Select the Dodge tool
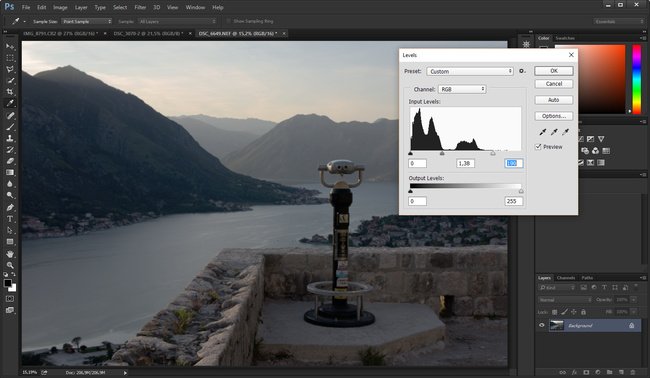The width and height of the screenshot is (650, 378). pos(10,195)
